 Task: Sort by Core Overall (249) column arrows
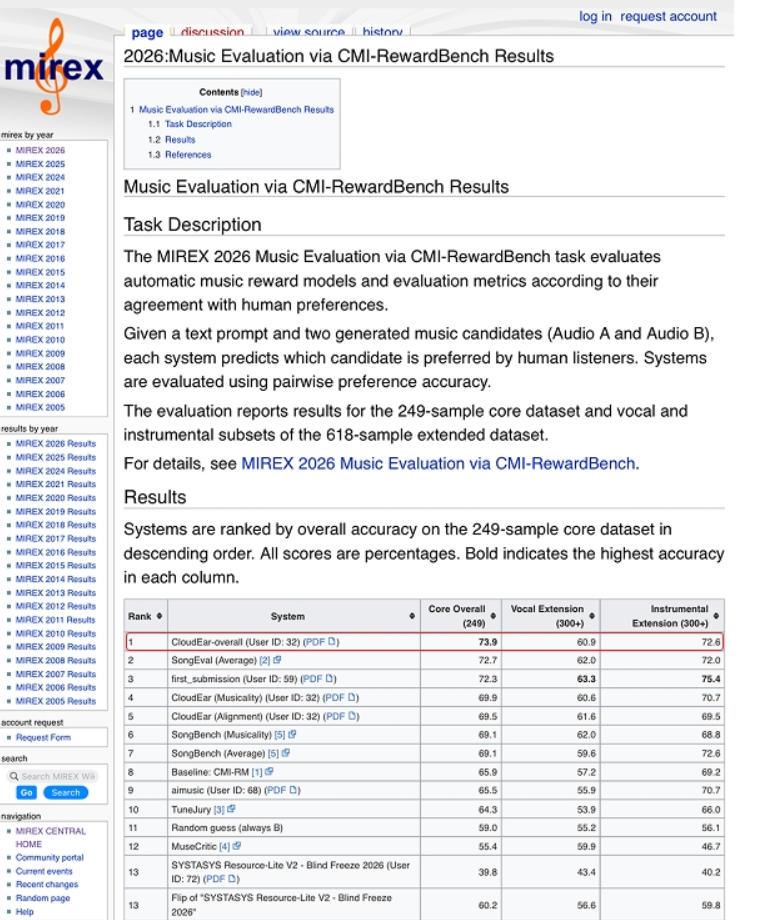493,616
